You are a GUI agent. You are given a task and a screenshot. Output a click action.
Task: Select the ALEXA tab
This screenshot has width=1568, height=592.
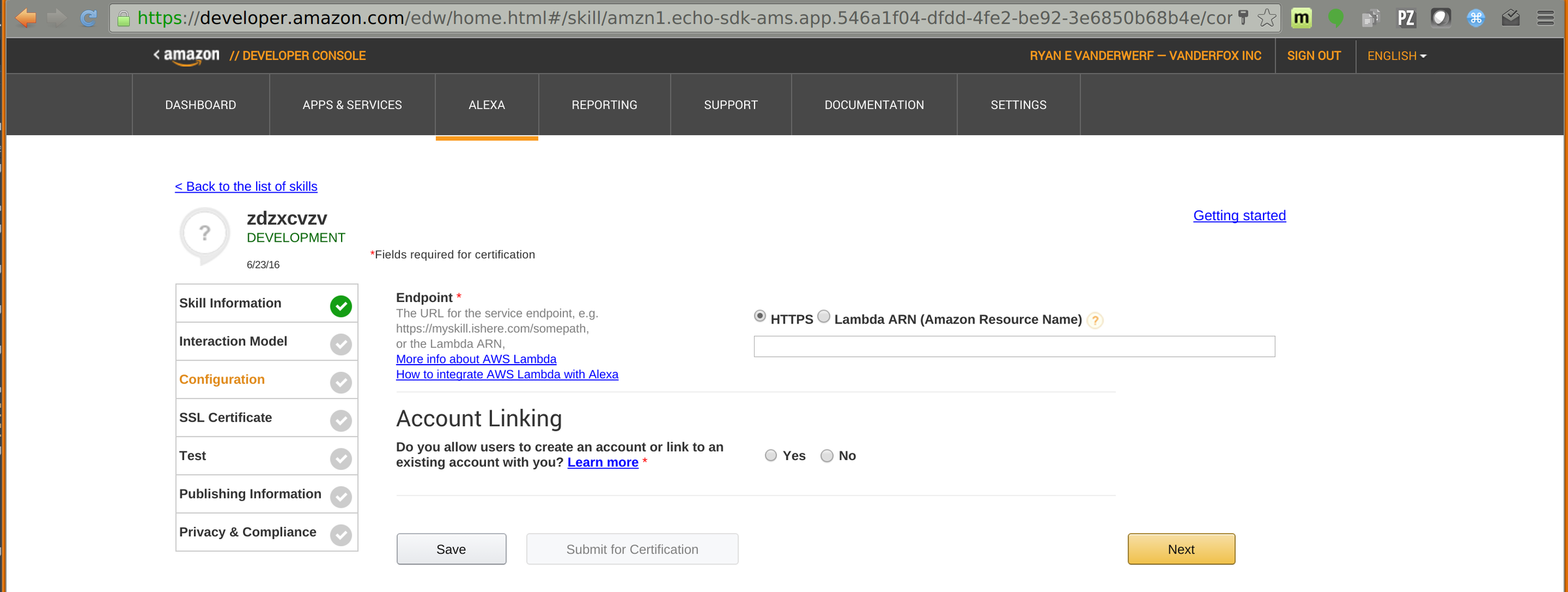pyautogui.click(x=487, y=105)
